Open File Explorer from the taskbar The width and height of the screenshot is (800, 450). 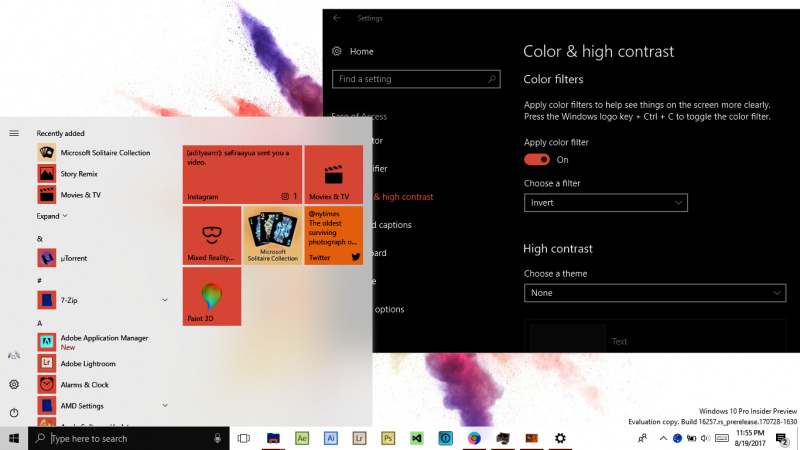[273, 438]
